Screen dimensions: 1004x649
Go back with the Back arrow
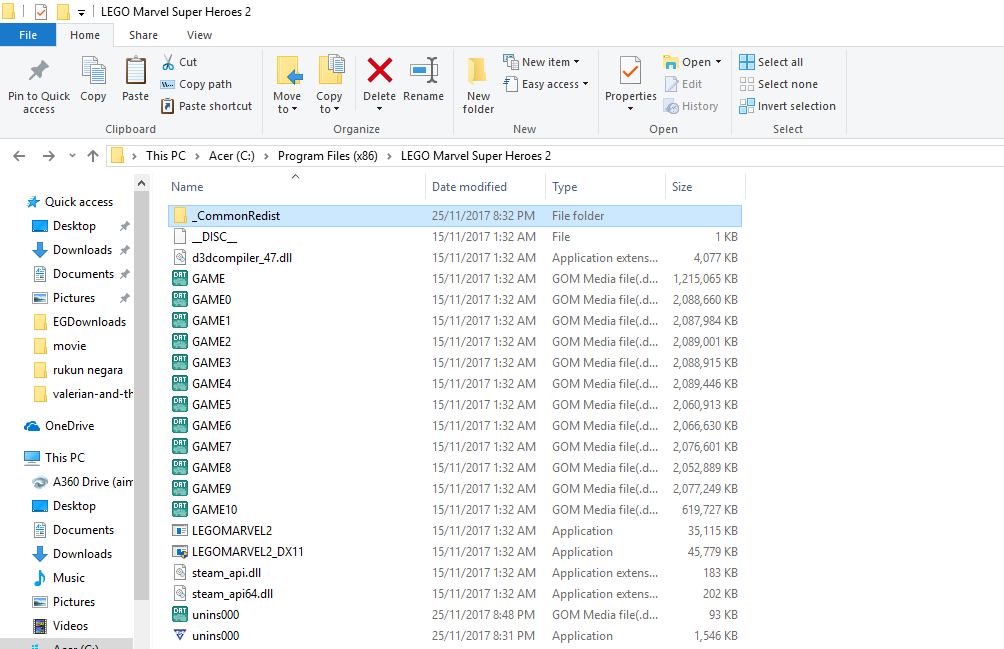tap(19, 156)
